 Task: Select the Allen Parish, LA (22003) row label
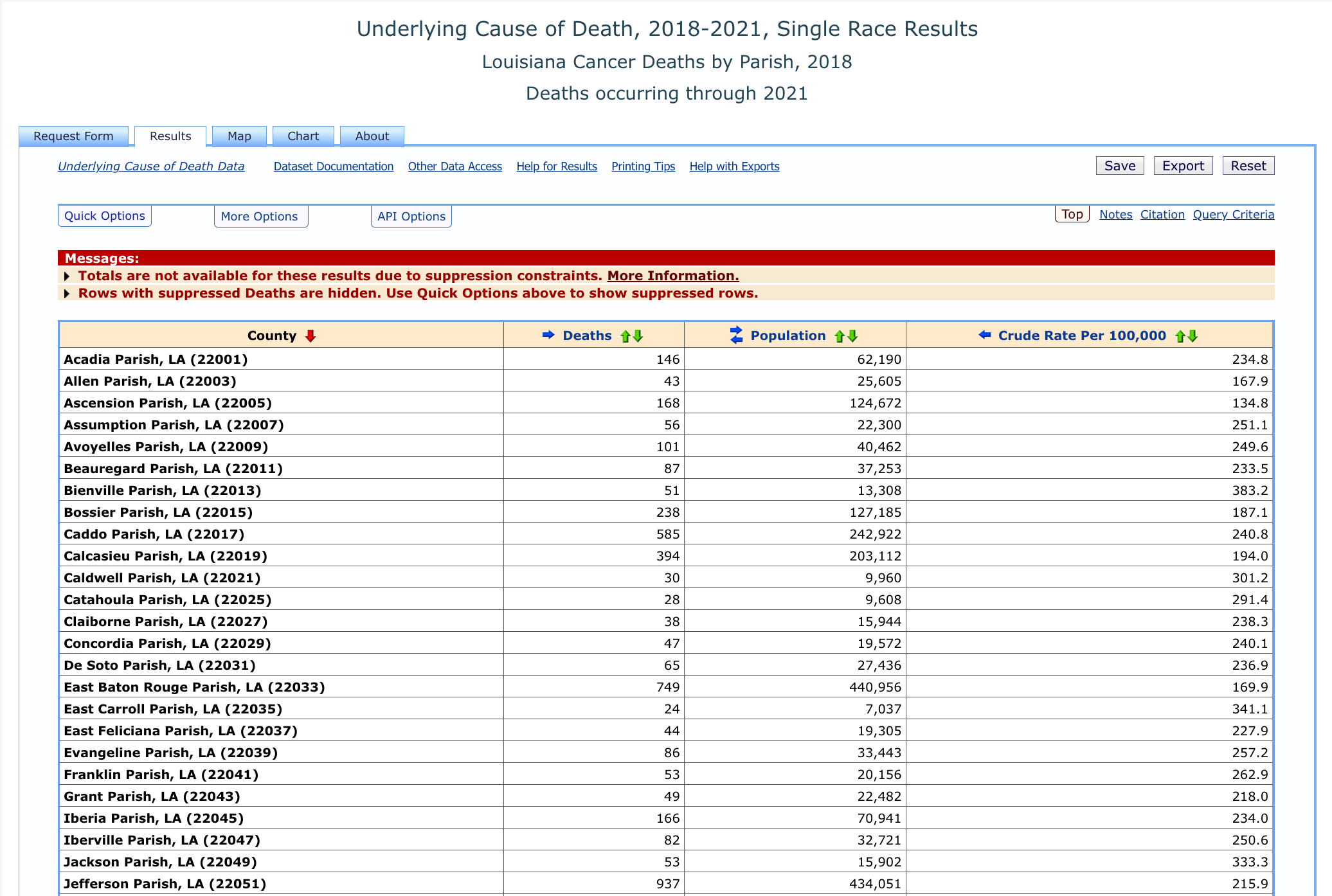click(150, 381)
